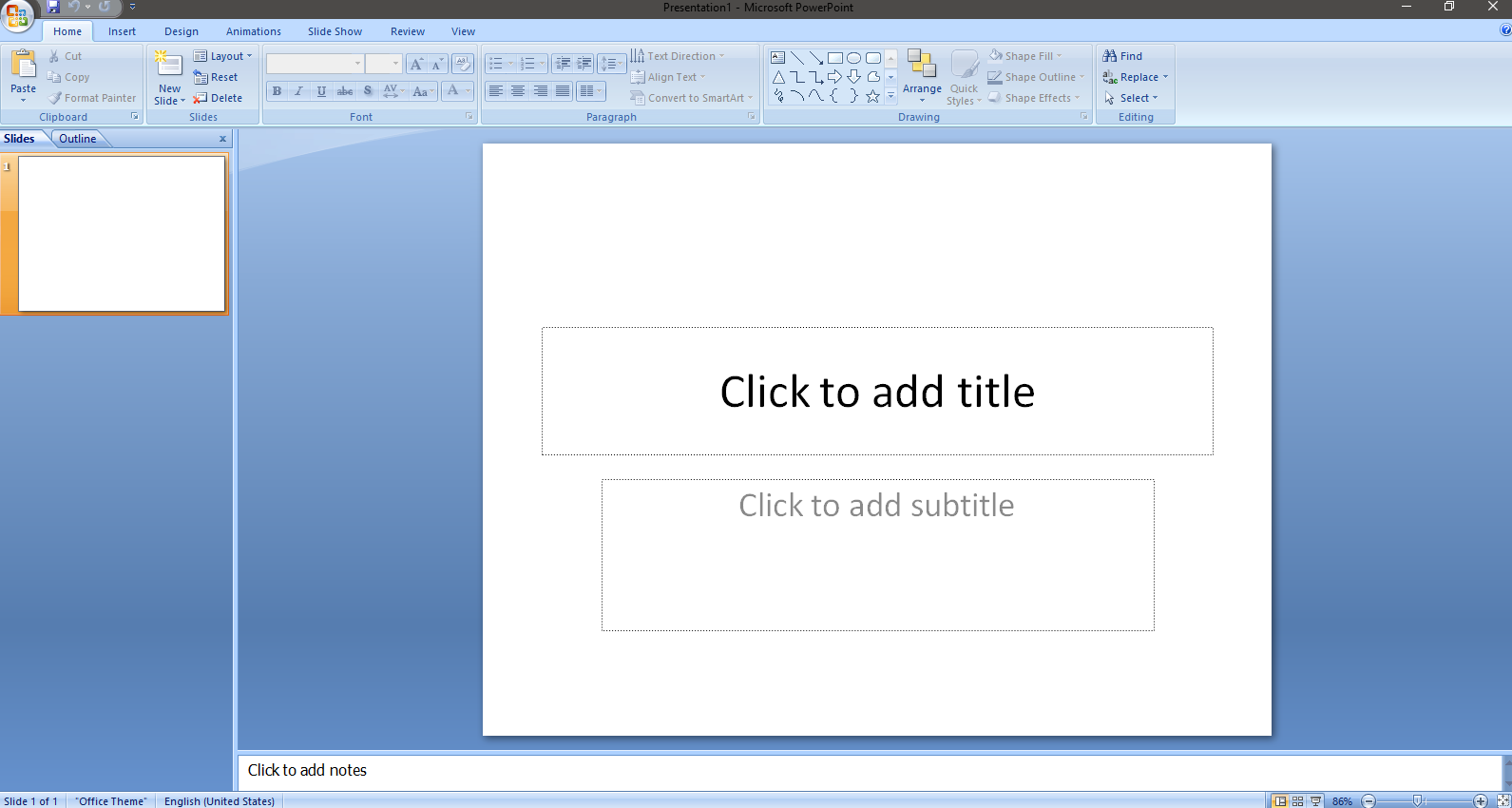Select the Text Box shape
The width and height of the screenshot is (1512, 808).
point(777,57)
